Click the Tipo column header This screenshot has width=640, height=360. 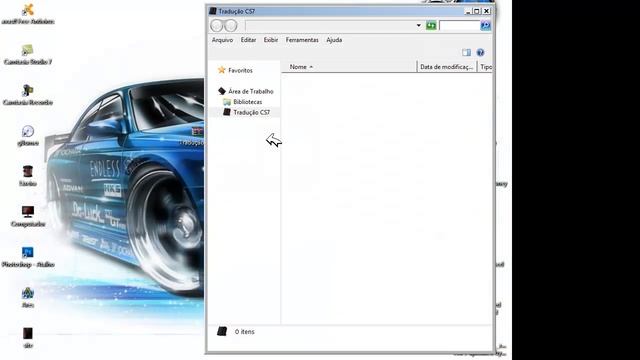tap(485, 67)
